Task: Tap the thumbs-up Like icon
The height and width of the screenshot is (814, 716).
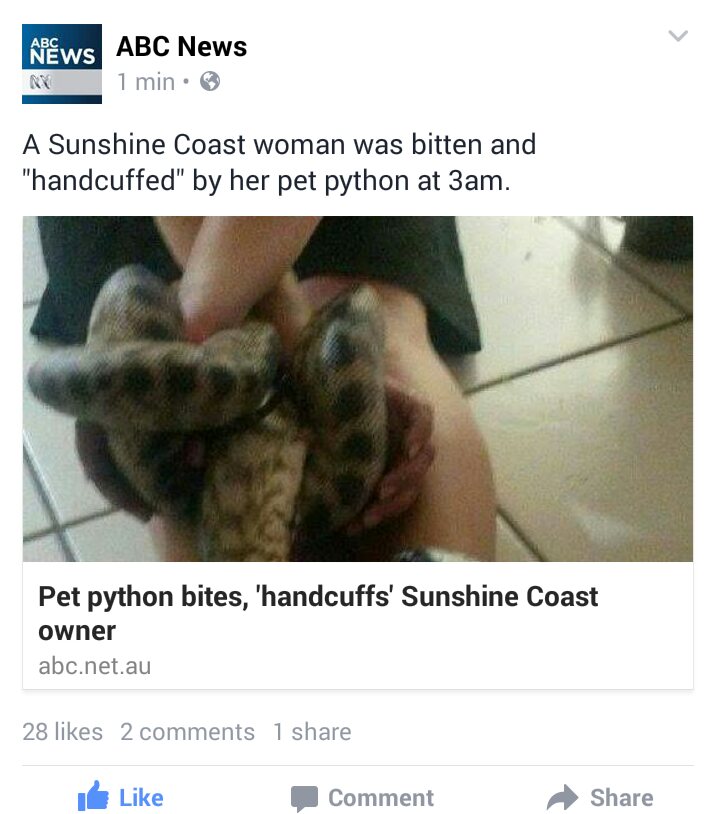Action: tap(93, 796)
